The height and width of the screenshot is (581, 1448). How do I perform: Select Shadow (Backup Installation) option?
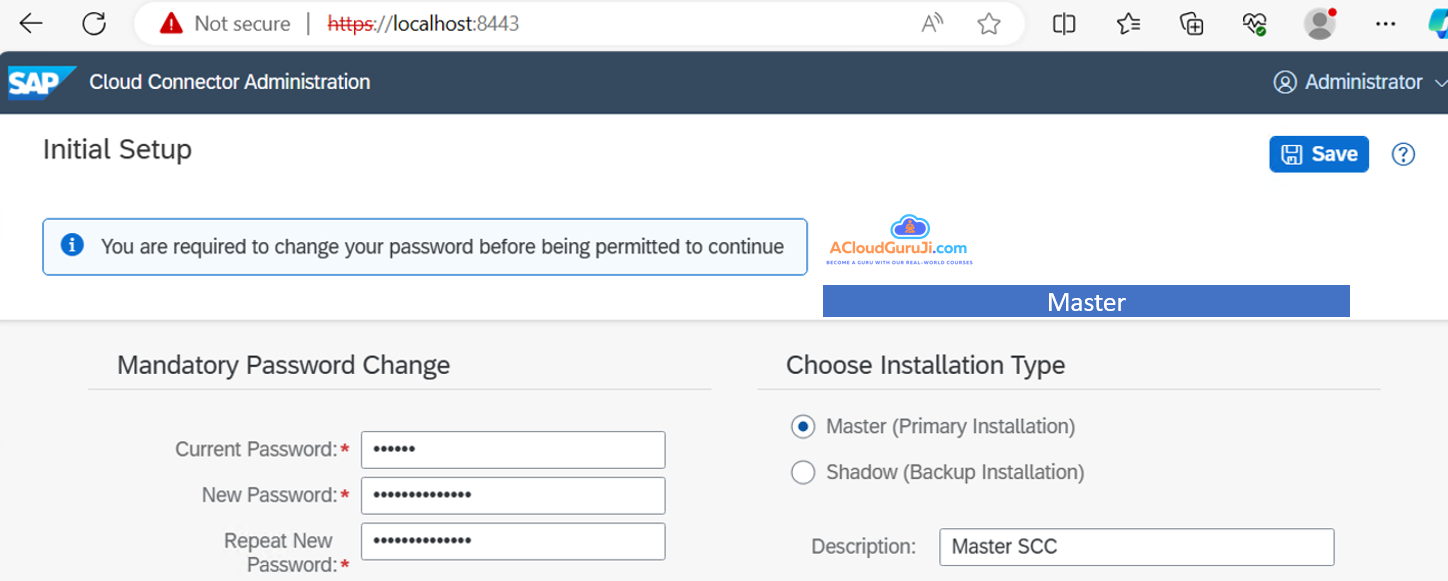[803, 473]
